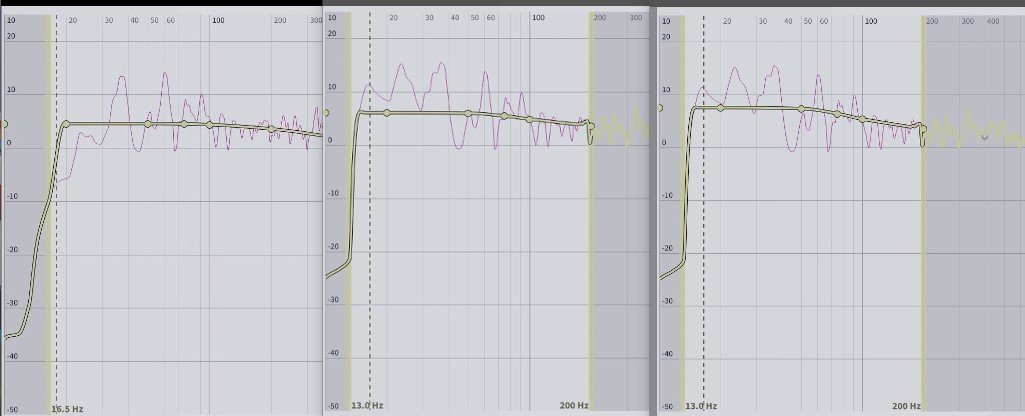Click left graph target point below 50 Hz mark
Screen dimensions: 1025x416
(x=148, y=124)
